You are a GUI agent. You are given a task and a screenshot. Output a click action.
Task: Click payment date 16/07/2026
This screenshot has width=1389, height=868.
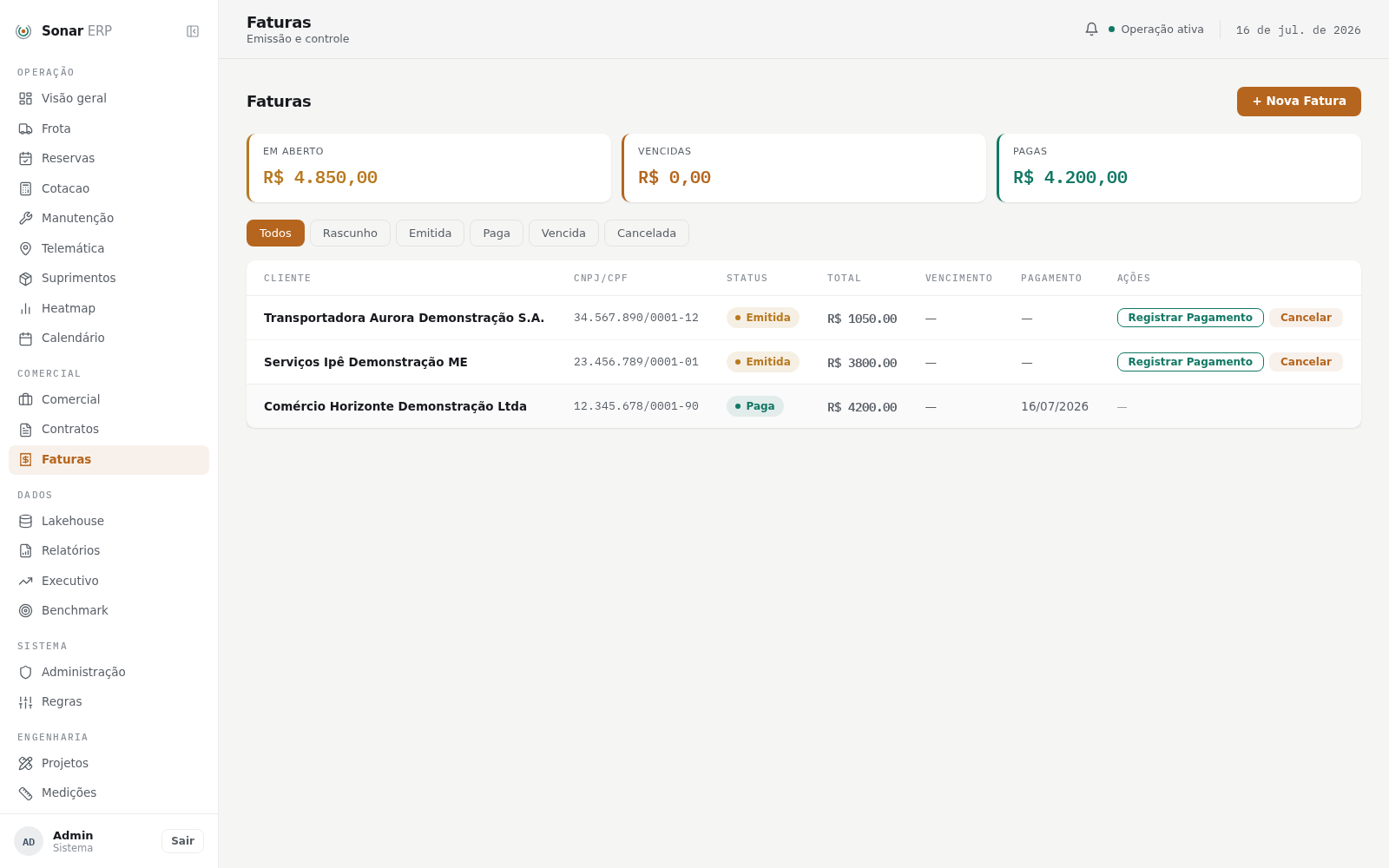pos(1055,406)
